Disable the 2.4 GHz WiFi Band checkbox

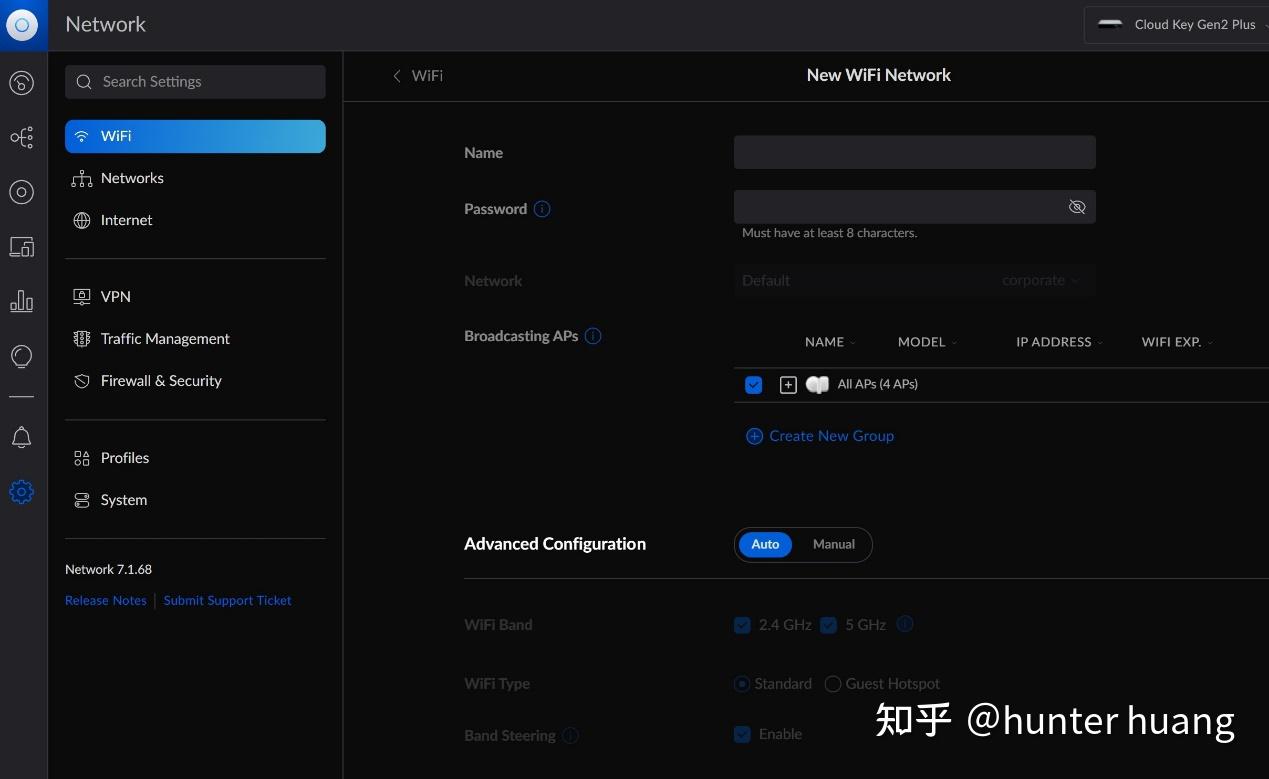(742, 624)
